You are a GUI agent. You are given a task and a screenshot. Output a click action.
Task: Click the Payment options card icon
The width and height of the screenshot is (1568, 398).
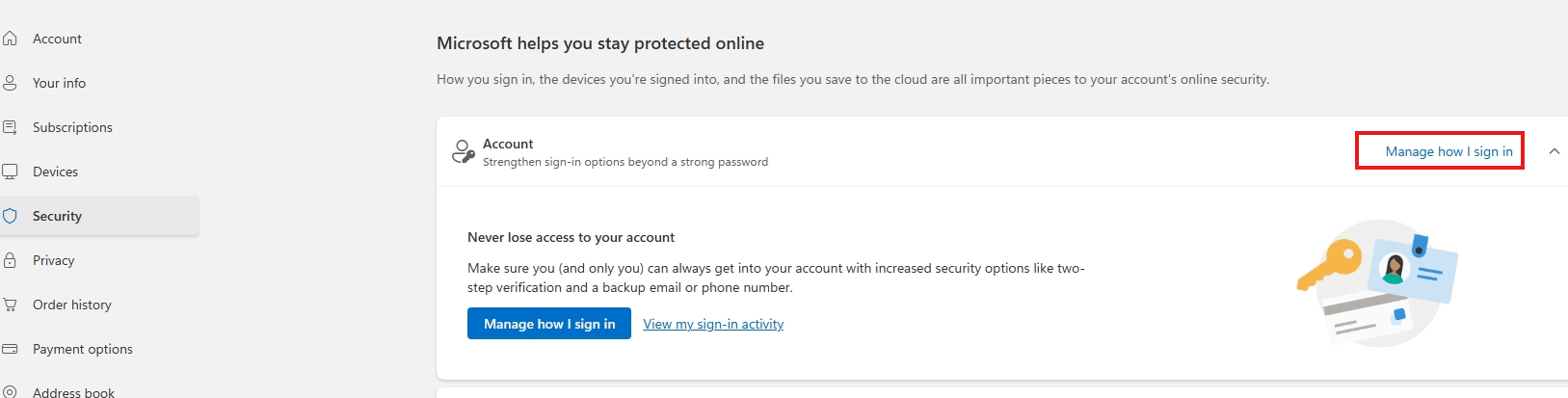click(x=10, y=349)
